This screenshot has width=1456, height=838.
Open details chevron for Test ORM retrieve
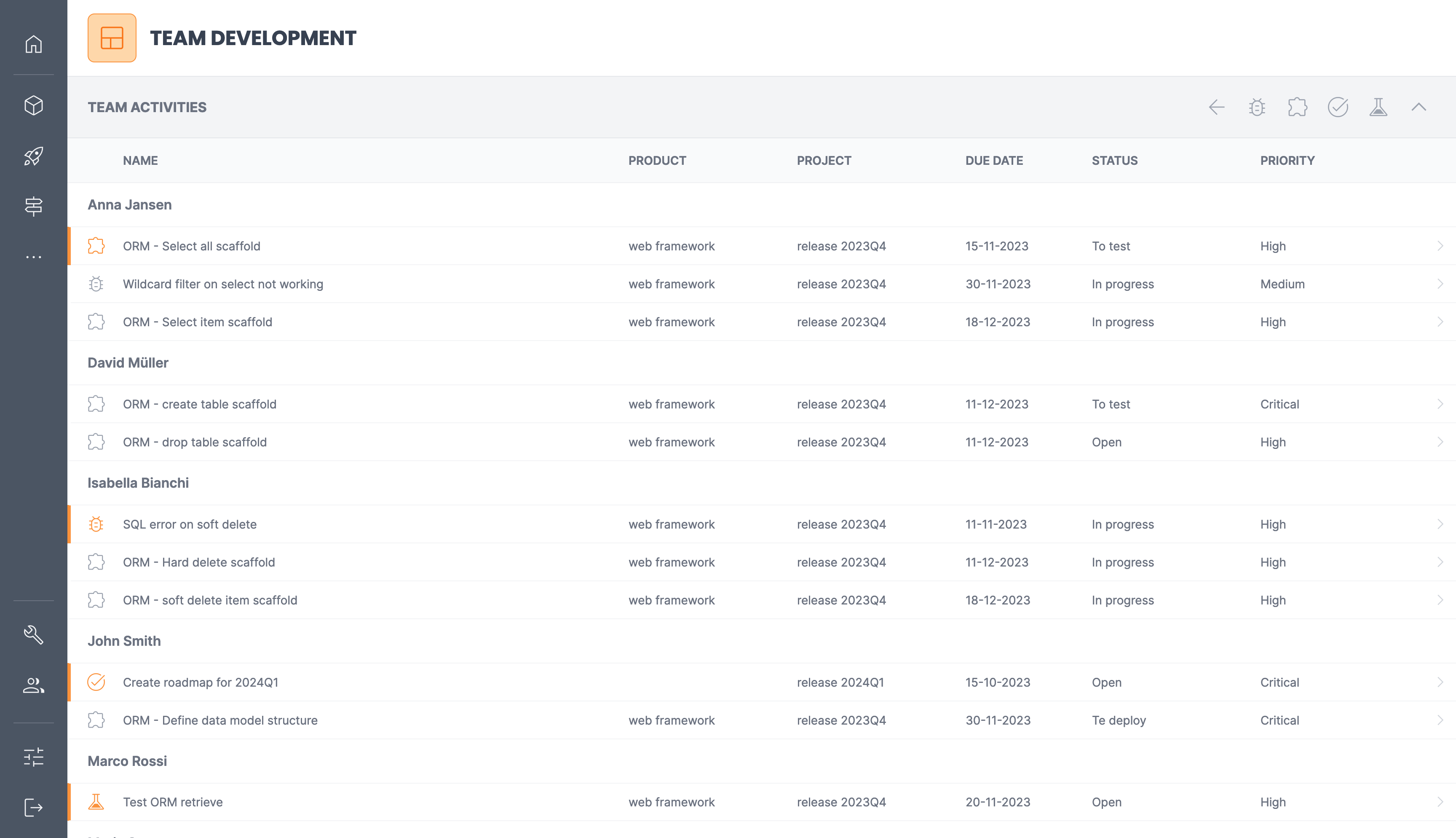pyautogui.click(x=1440, y=802)
